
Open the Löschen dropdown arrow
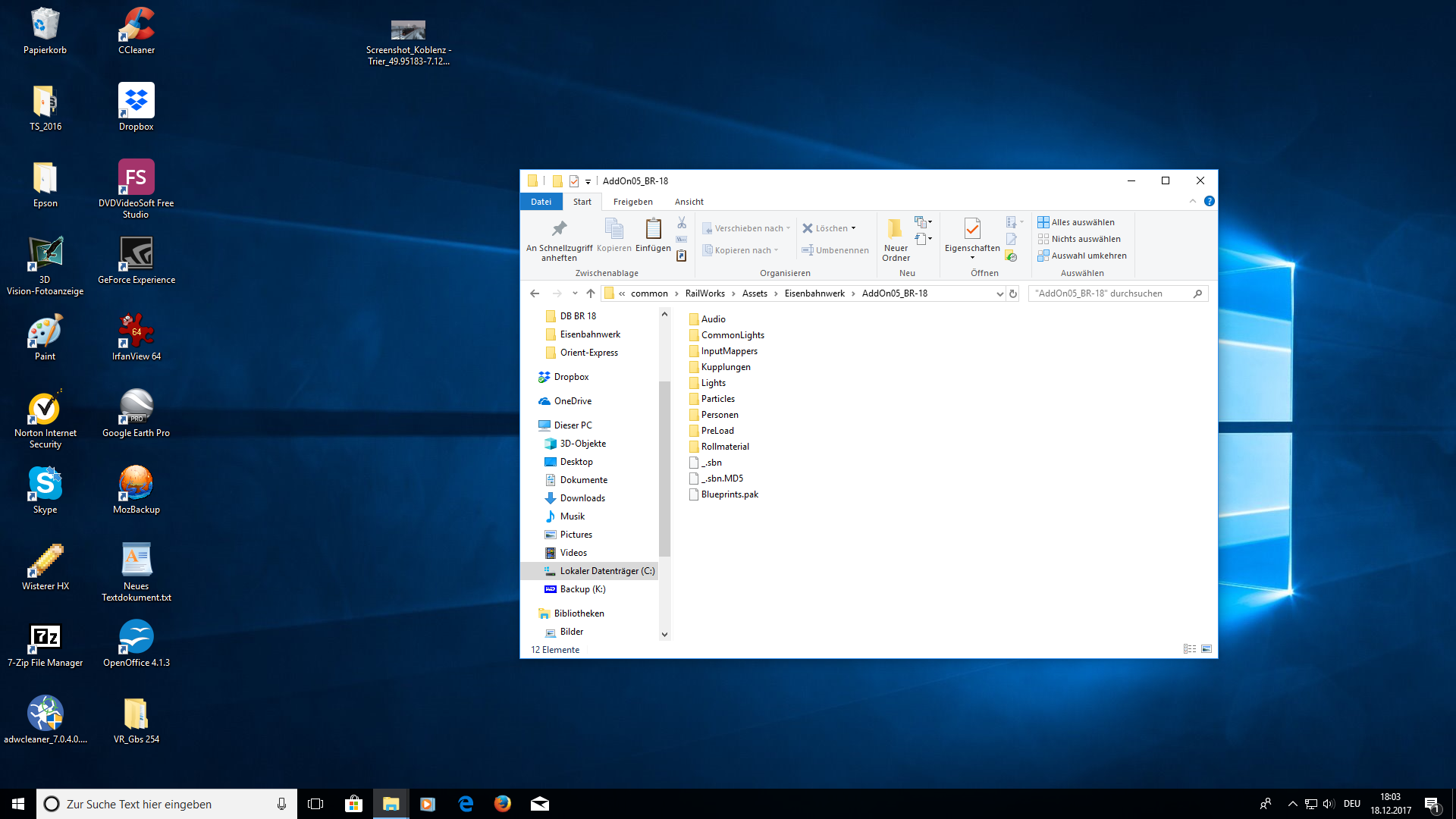pos(854,228)
